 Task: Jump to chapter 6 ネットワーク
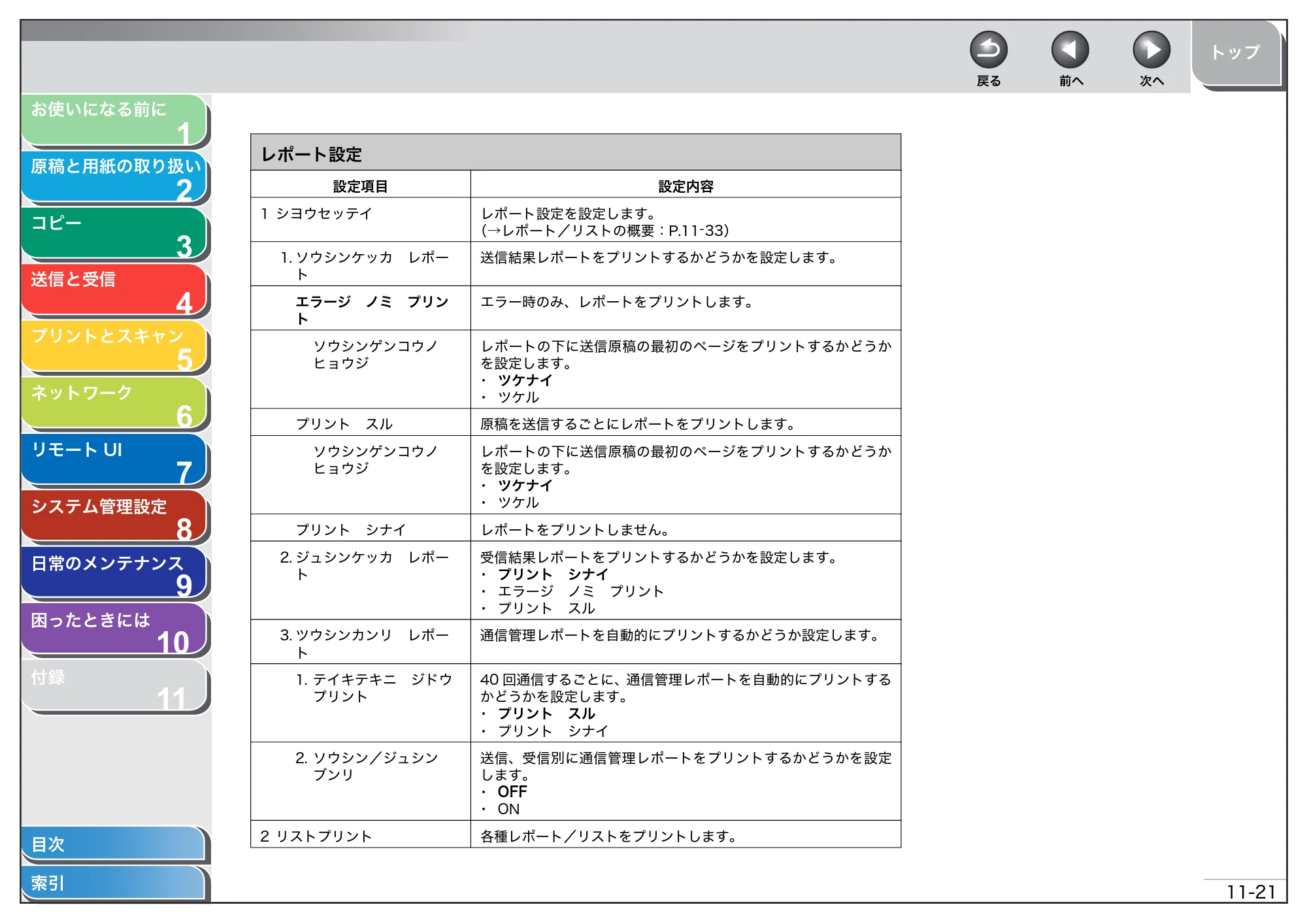pos(114,403)
